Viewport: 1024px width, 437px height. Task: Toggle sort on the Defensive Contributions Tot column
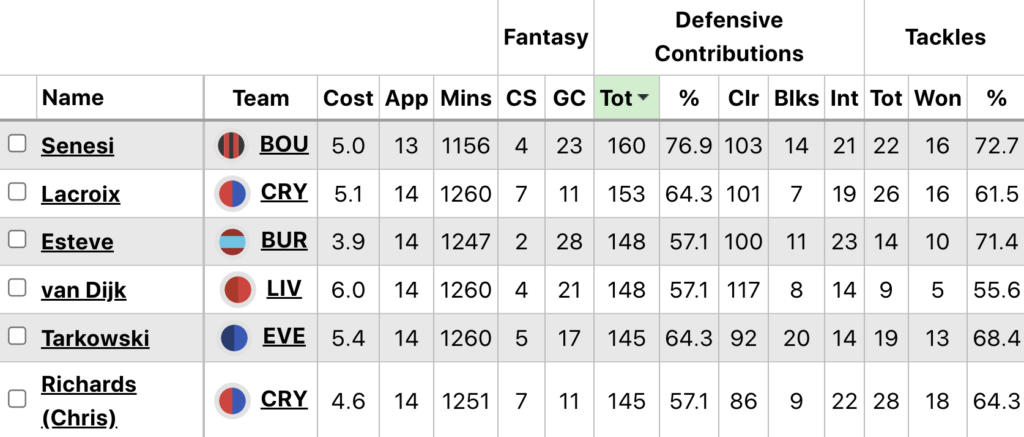click(x=626, y=98)
